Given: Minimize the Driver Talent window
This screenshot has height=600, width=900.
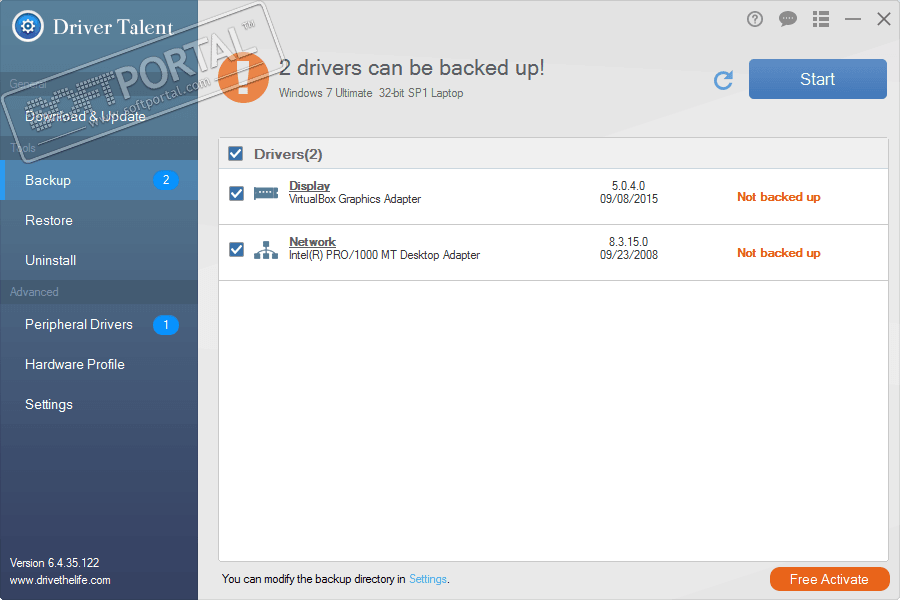Looking at the screenshot, I should coord(853,20).
